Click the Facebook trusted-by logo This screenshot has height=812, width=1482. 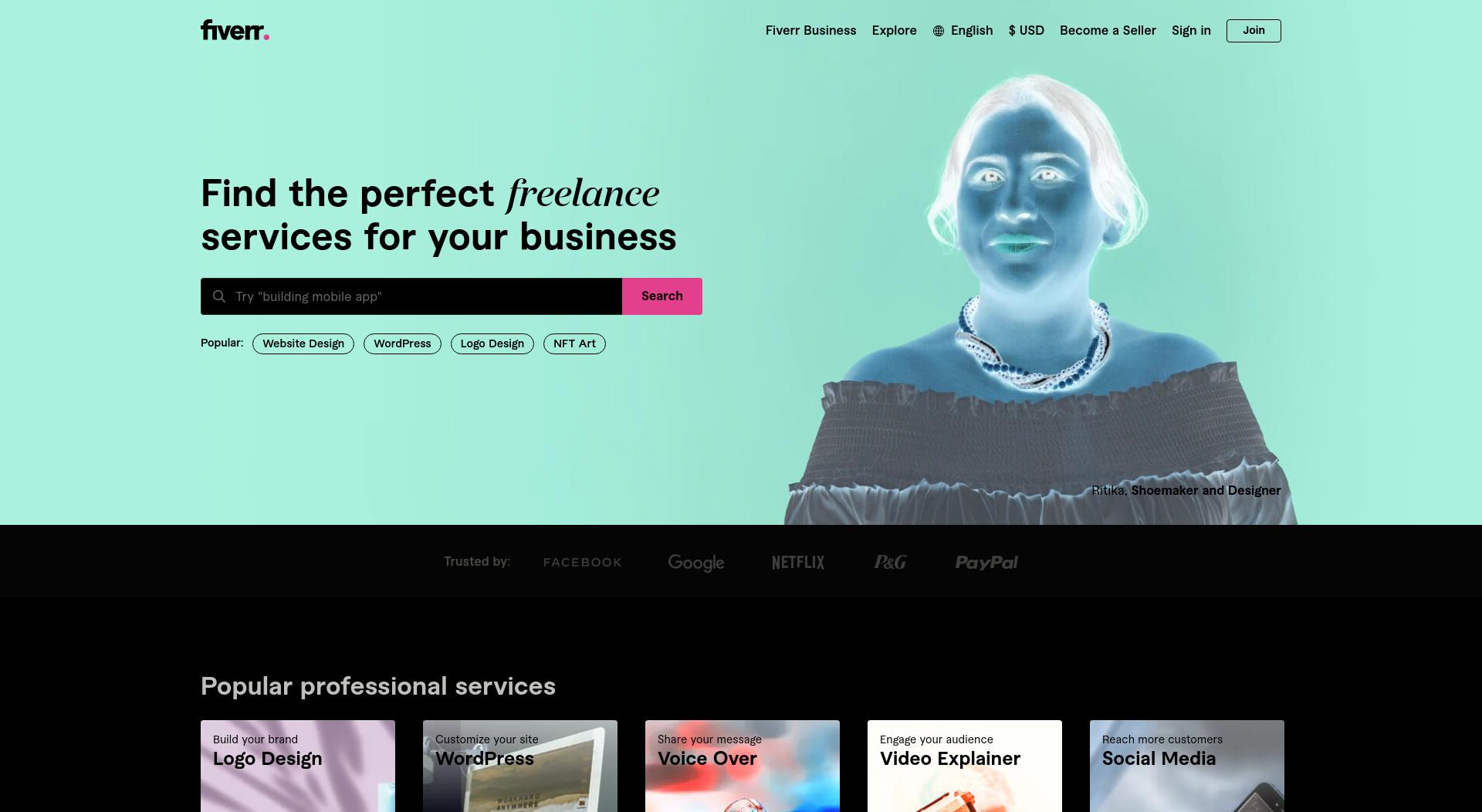click(583, 563)
